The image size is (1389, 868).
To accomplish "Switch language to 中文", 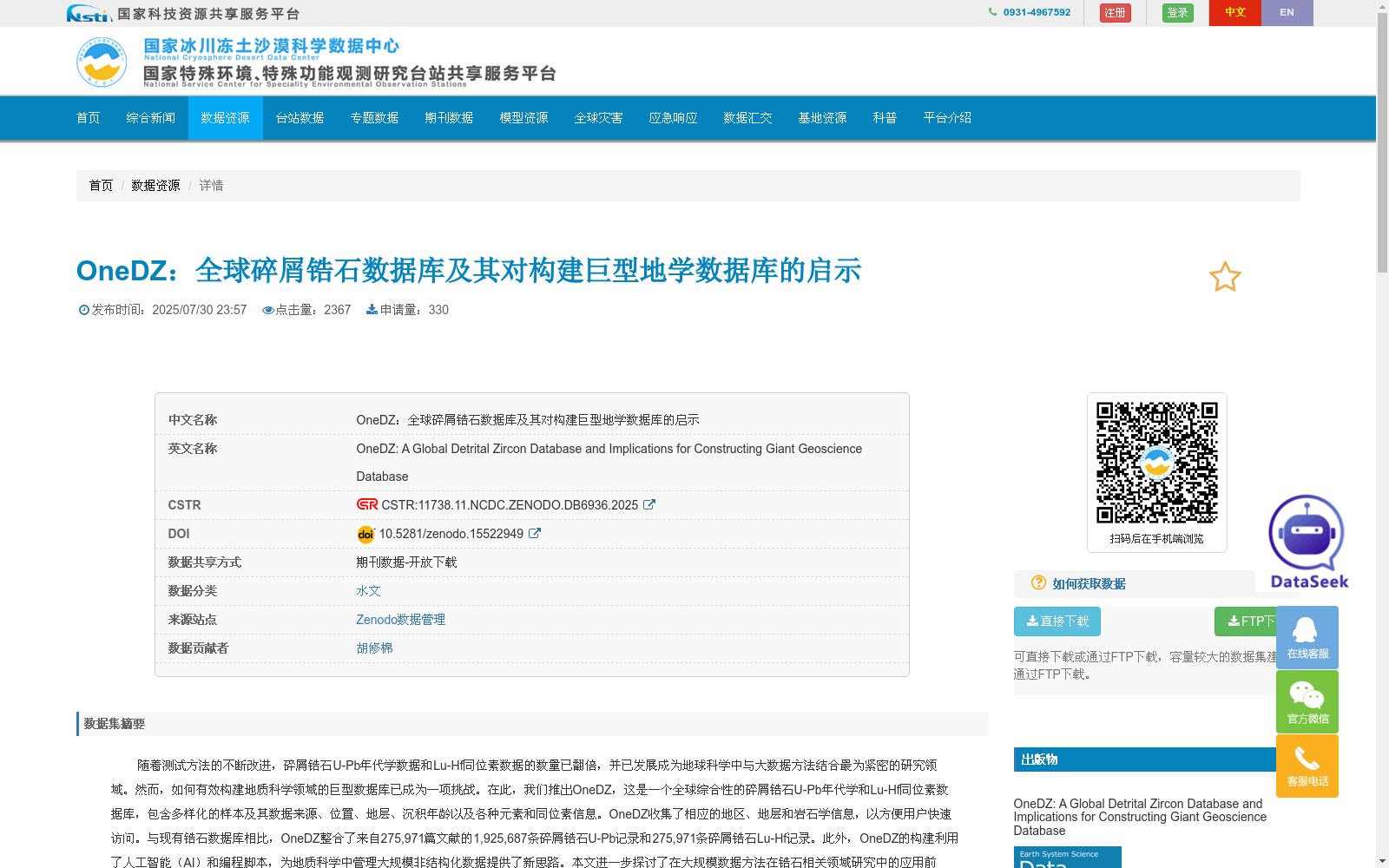I will pos(1234,12).
